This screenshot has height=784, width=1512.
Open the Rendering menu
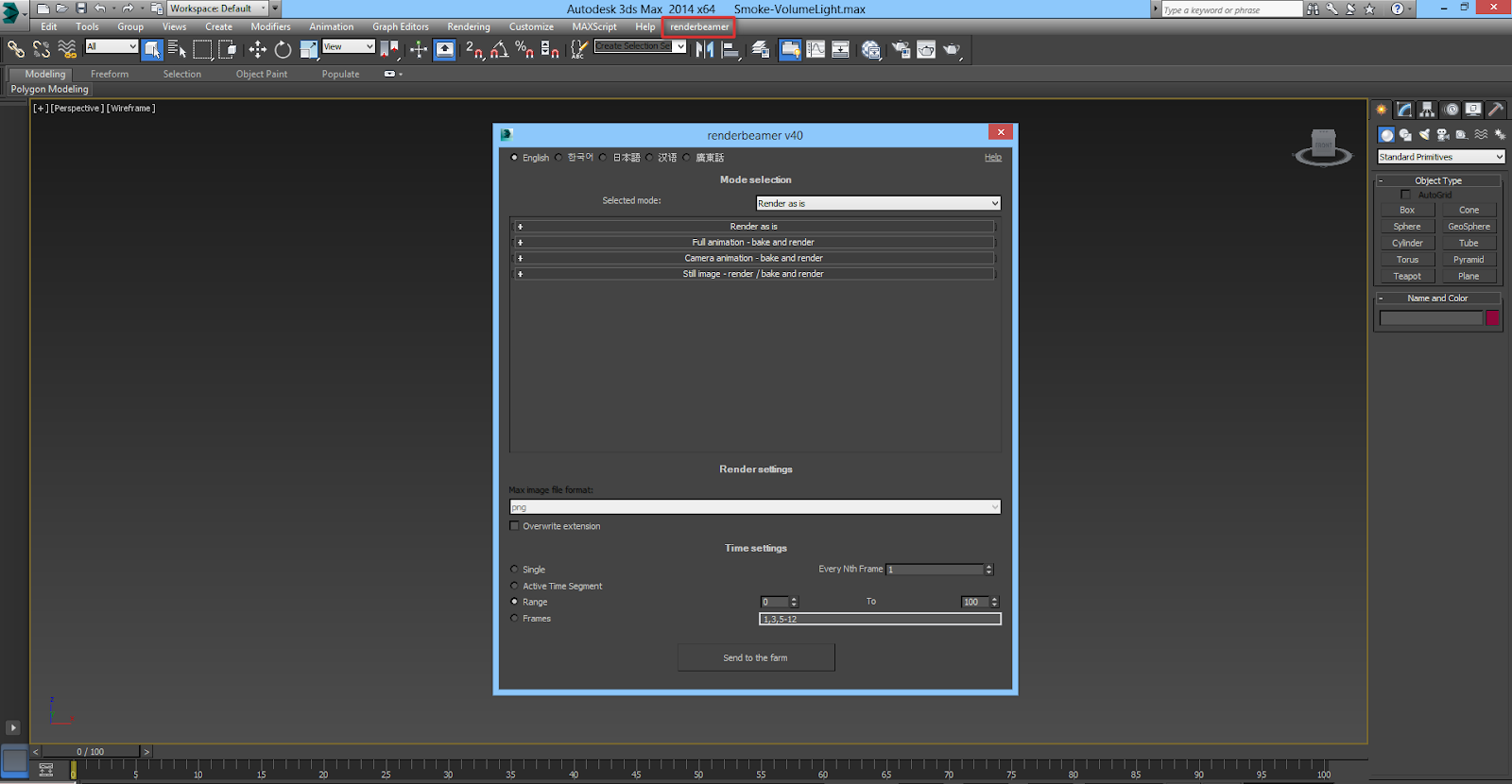coord(469,26)
